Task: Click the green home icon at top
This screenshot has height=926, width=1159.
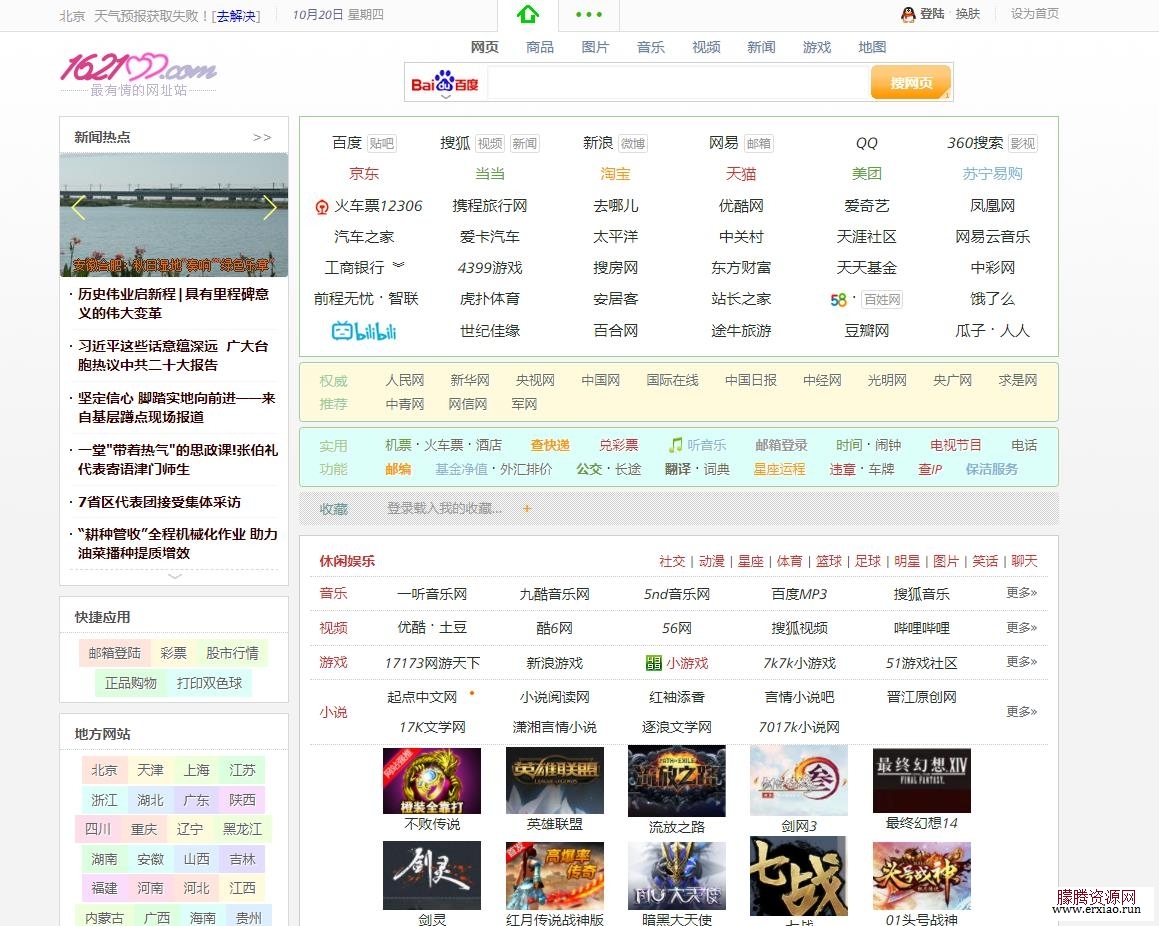Action: [528, 14]
